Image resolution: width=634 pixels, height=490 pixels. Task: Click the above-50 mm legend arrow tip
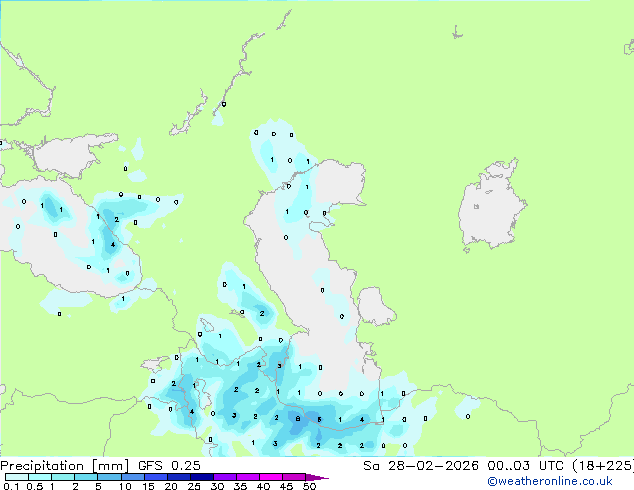[x=317, y=477]
